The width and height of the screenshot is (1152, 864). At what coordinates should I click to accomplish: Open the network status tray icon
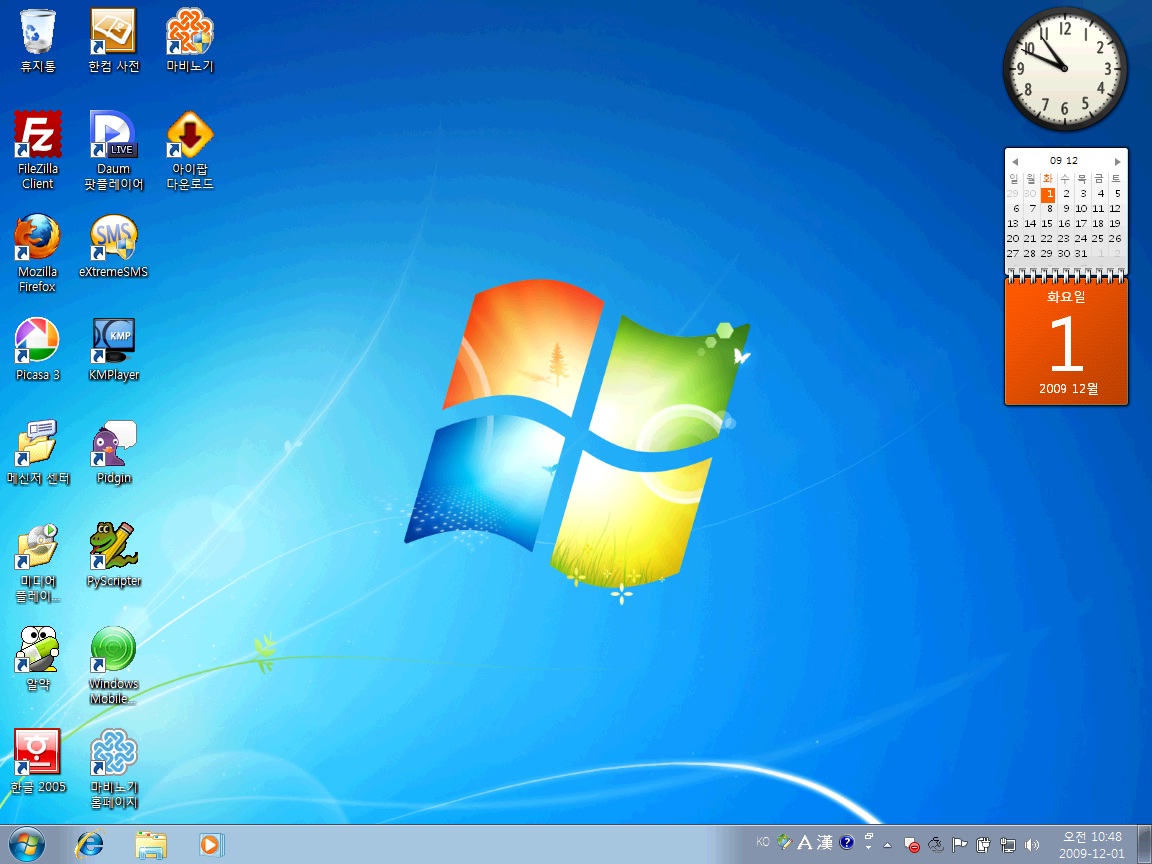click(1007, 845)
